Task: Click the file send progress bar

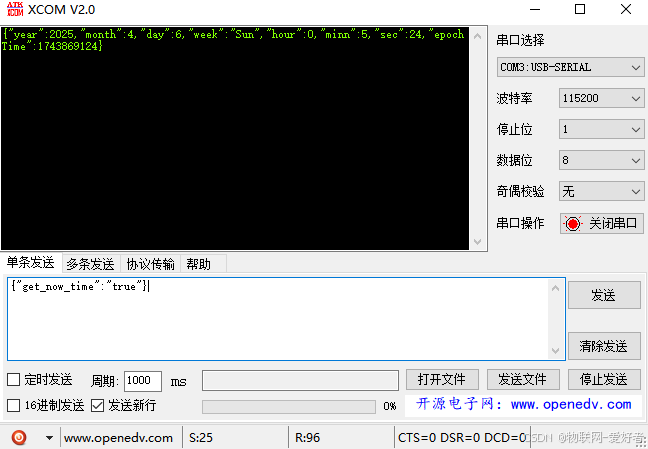Action: (288, 406)
